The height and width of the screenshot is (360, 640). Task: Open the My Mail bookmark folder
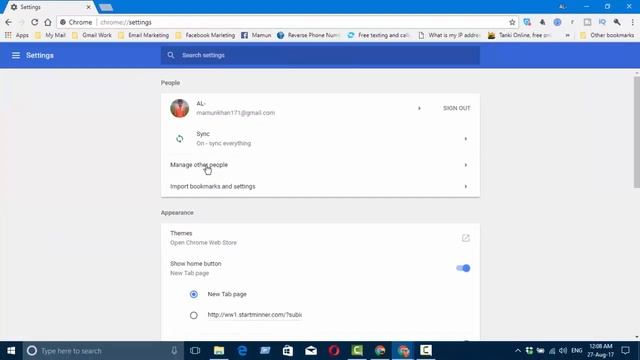click(x=50, y=36)
